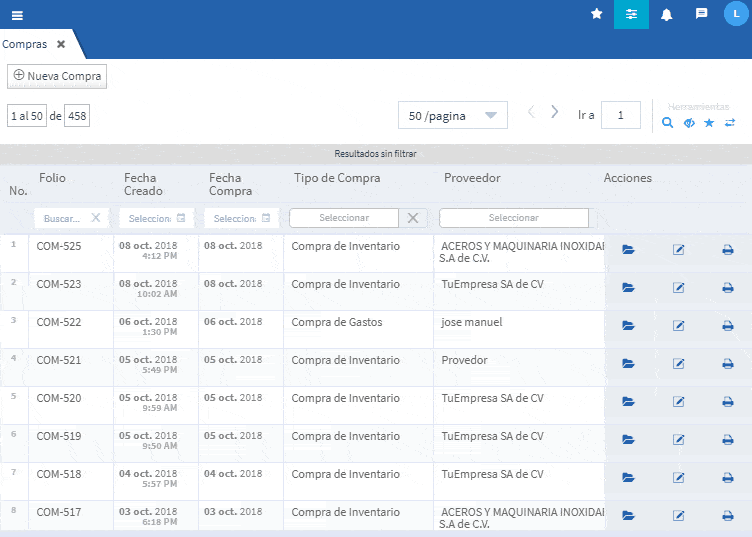Edit purchase COM-517
Image resolution: width=752 pixels, height=537 pixels.
pyautogui.click(x=678, y=515)
